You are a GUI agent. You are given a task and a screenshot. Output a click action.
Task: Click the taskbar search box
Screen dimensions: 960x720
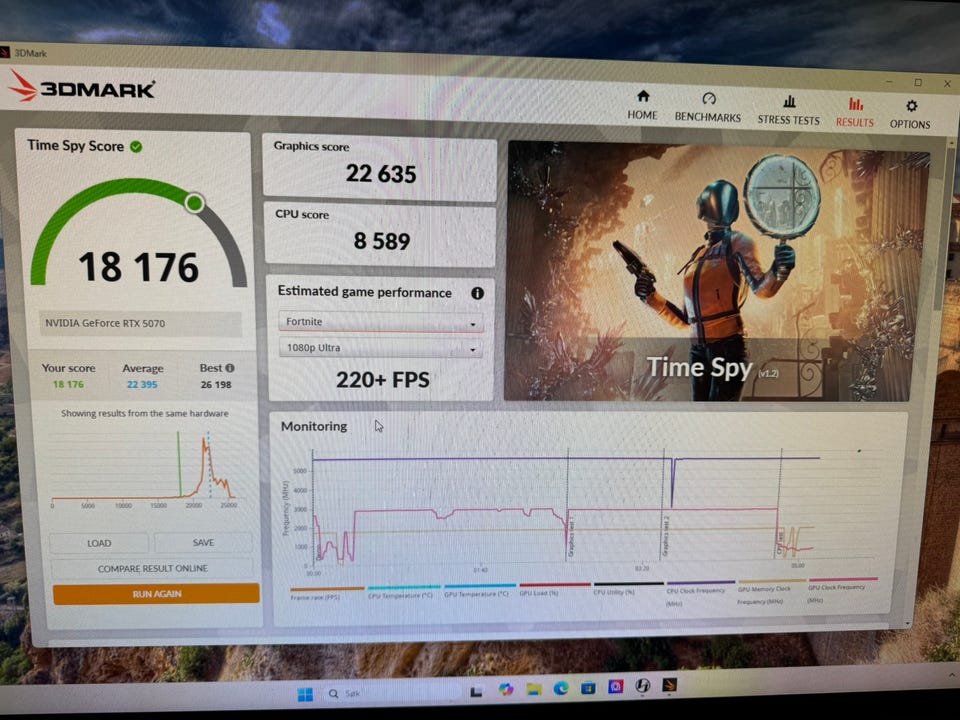pyautogui.click(x=392, y=693)
